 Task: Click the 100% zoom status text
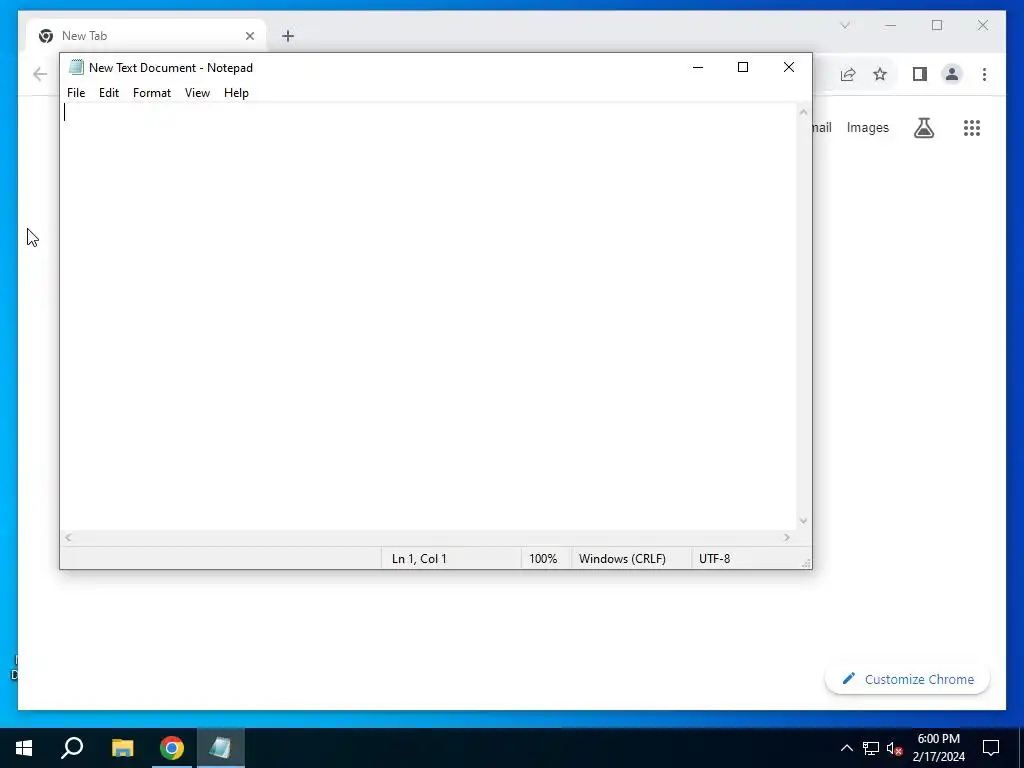click(x=543, y=559)
